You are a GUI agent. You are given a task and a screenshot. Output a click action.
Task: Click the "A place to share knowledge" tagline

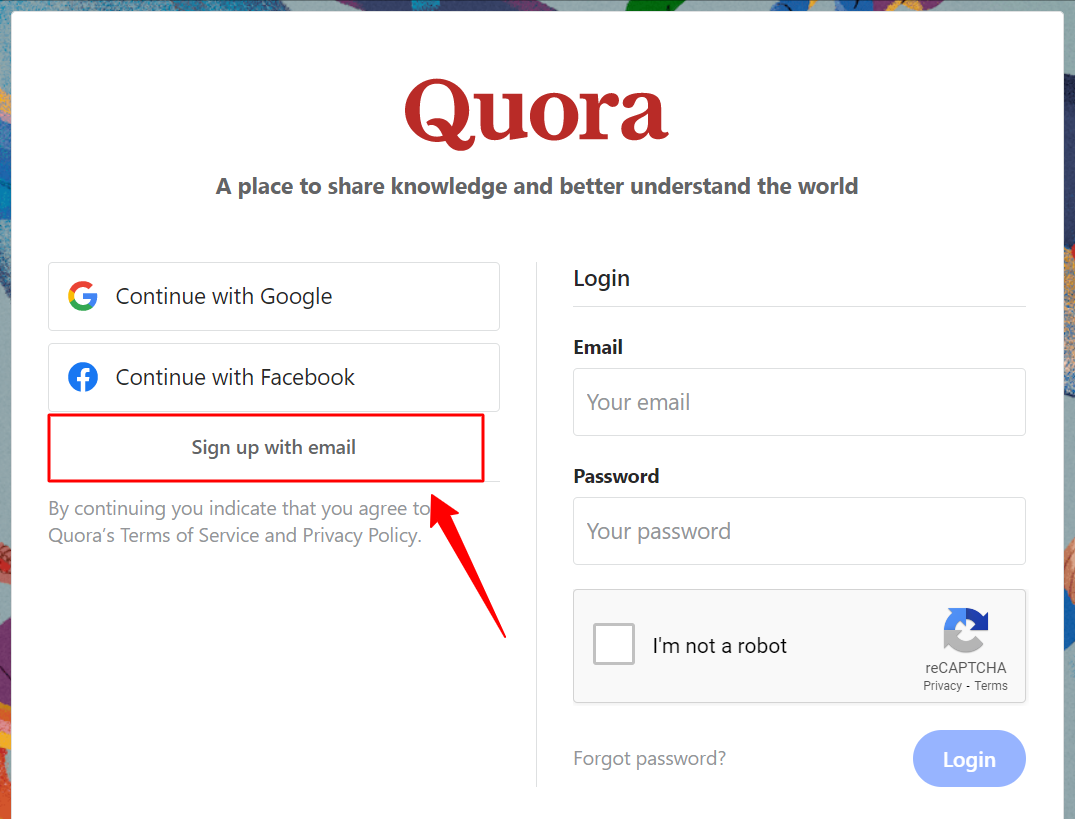537,186
